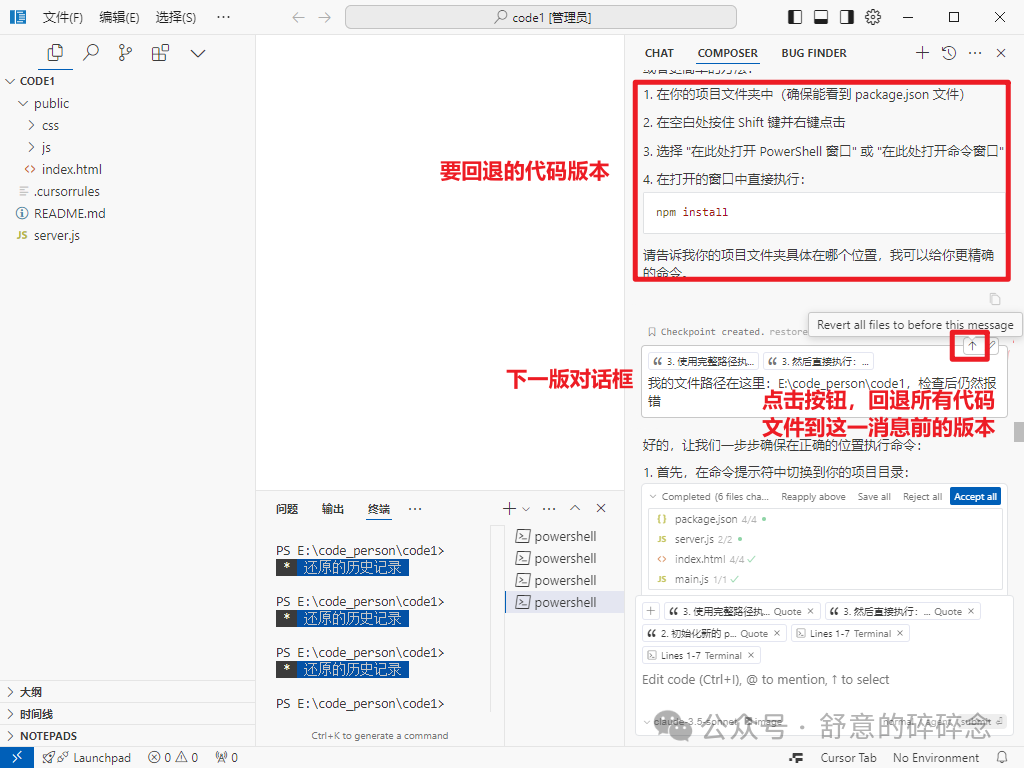Screen dimensions: 1024x768
Task: Show additional views chevron in activity bar
Action: coord(197,54)
